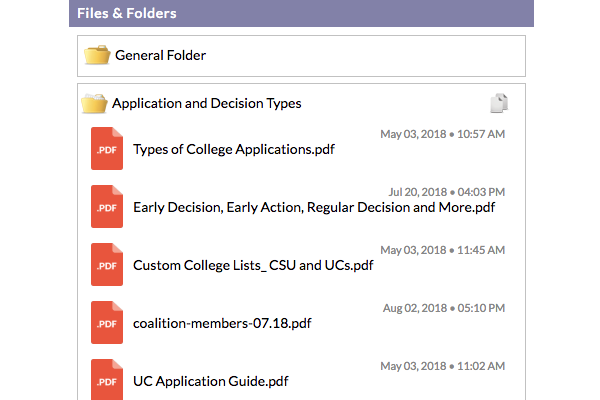Click date Jul 20, 2018 • 04:03 PM
The height and width of the screenshot is (400, 600).
coord(447,192)
